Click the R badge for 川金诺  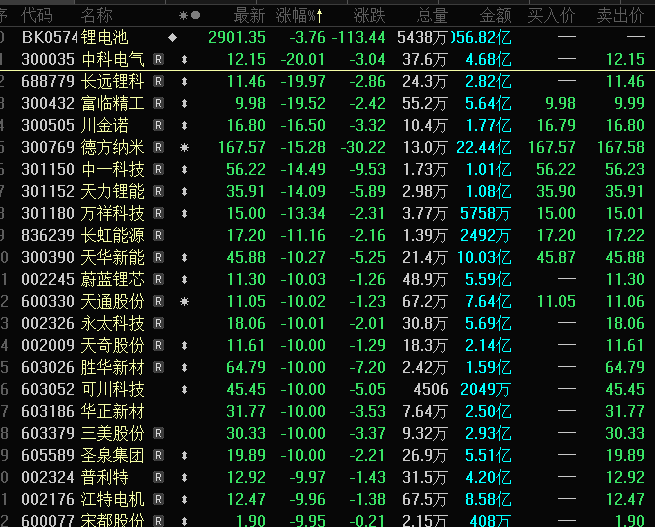pos(158,125)
